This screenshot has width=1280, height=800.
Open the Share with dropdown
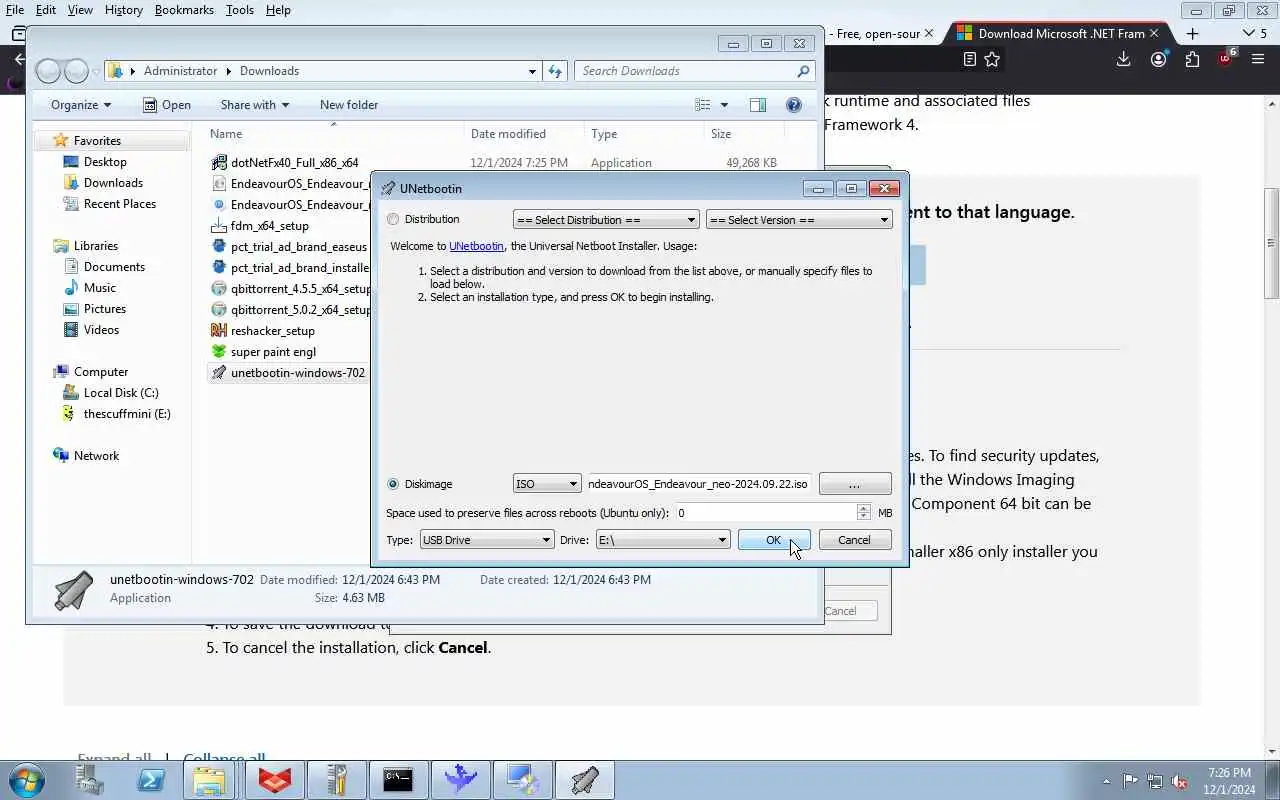(254, 105)
